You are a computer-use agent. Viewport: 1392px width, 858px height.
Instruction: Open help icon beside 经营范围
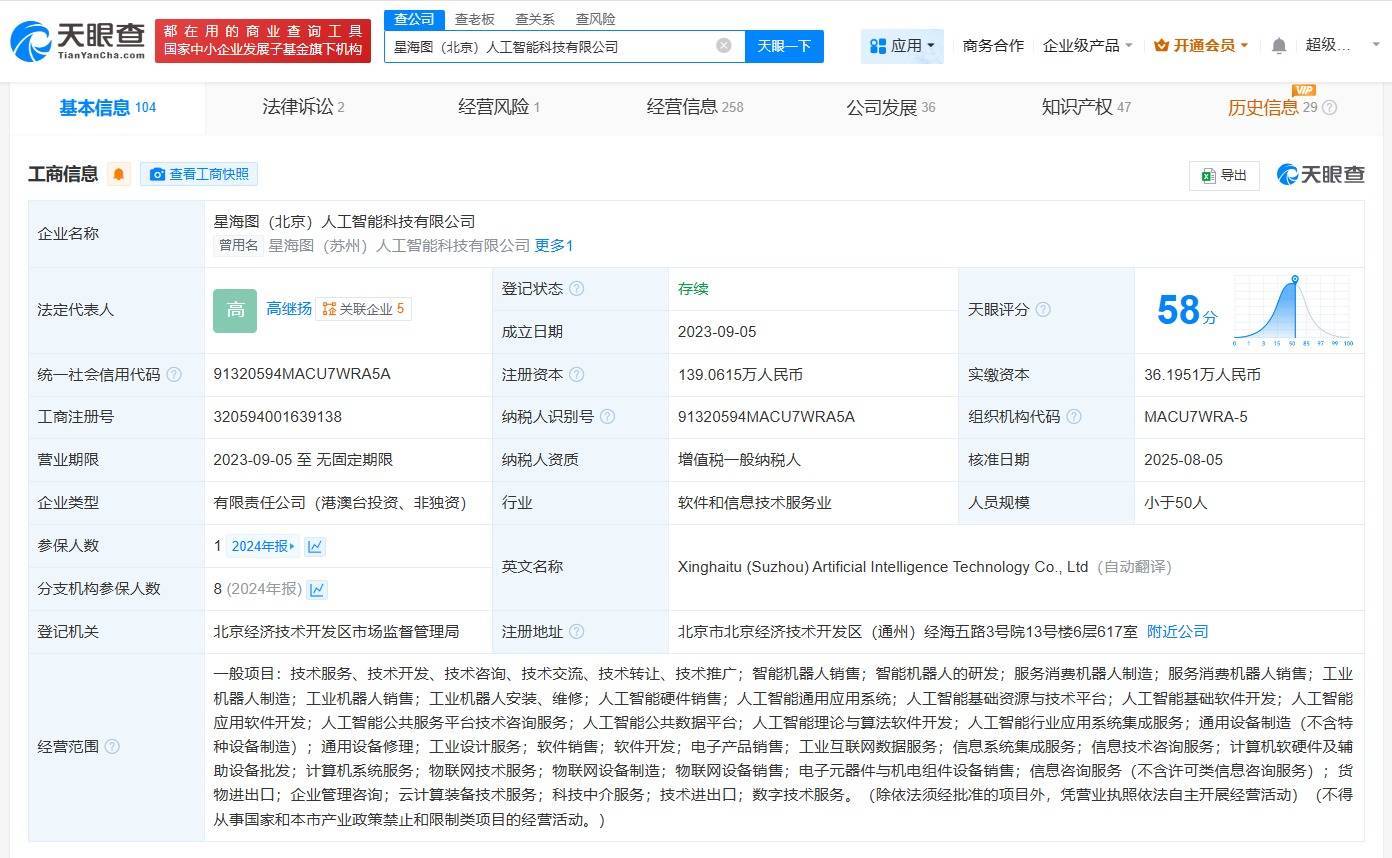[112, 747]
